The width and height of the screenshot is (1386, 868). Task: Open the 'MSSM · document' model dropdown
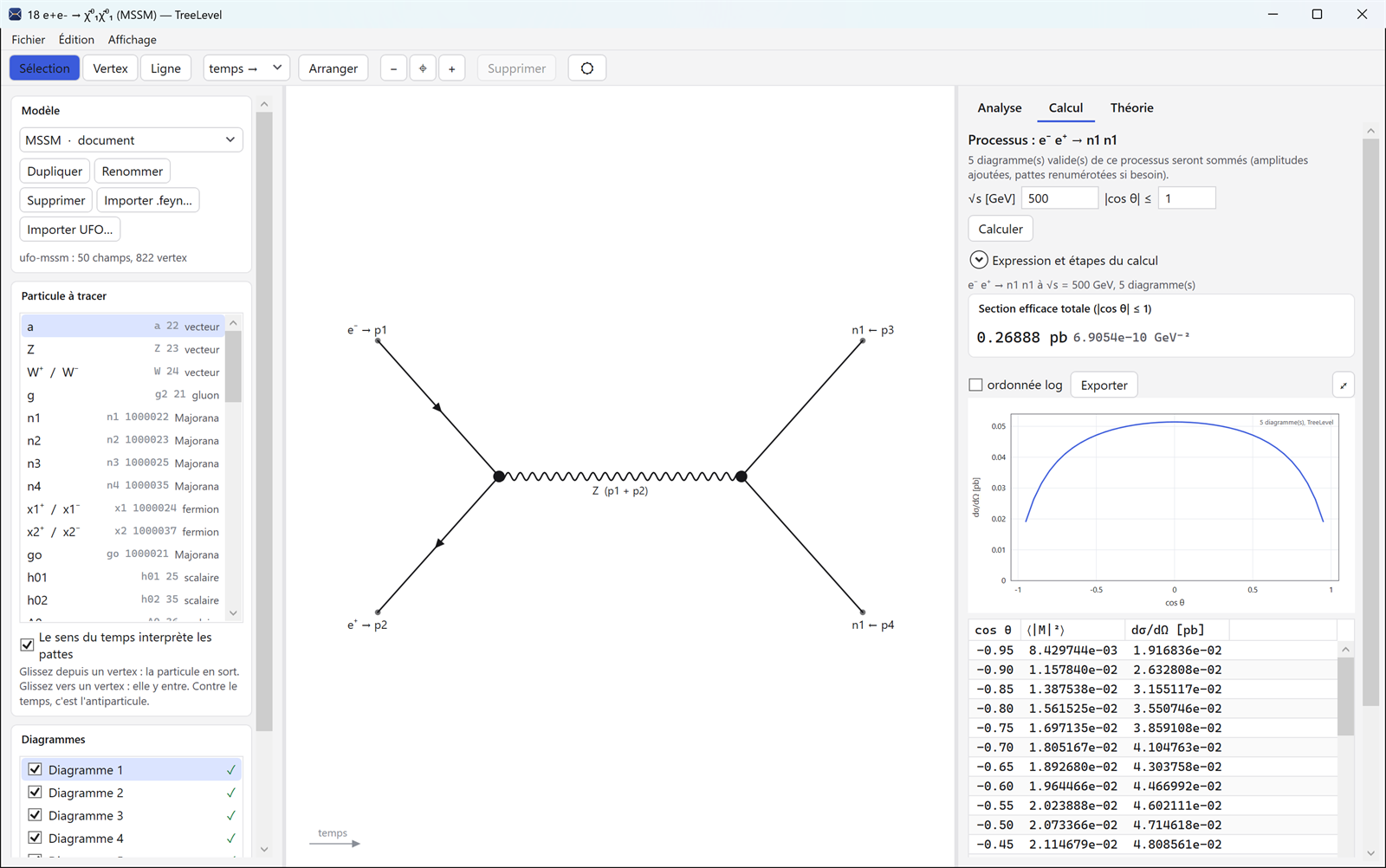click(131, 140)
